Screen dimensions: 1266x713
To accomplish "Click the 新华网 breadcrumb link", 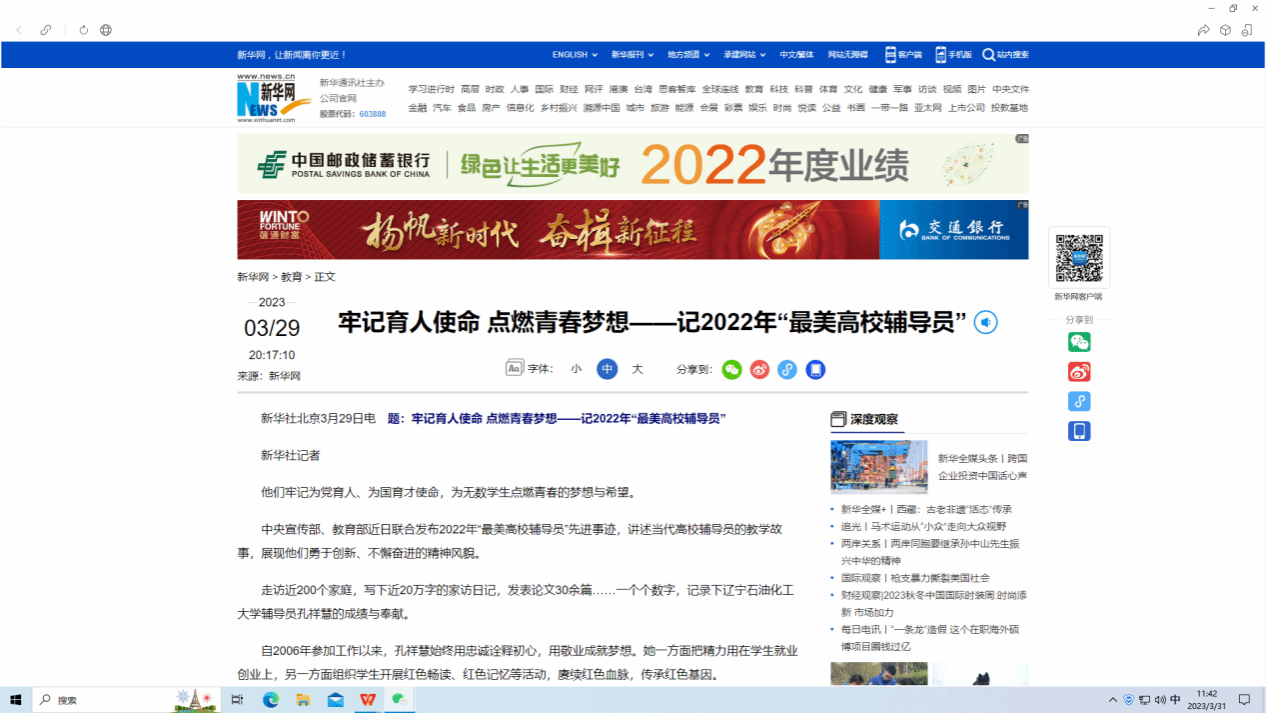I will click(x=253, y=277).
